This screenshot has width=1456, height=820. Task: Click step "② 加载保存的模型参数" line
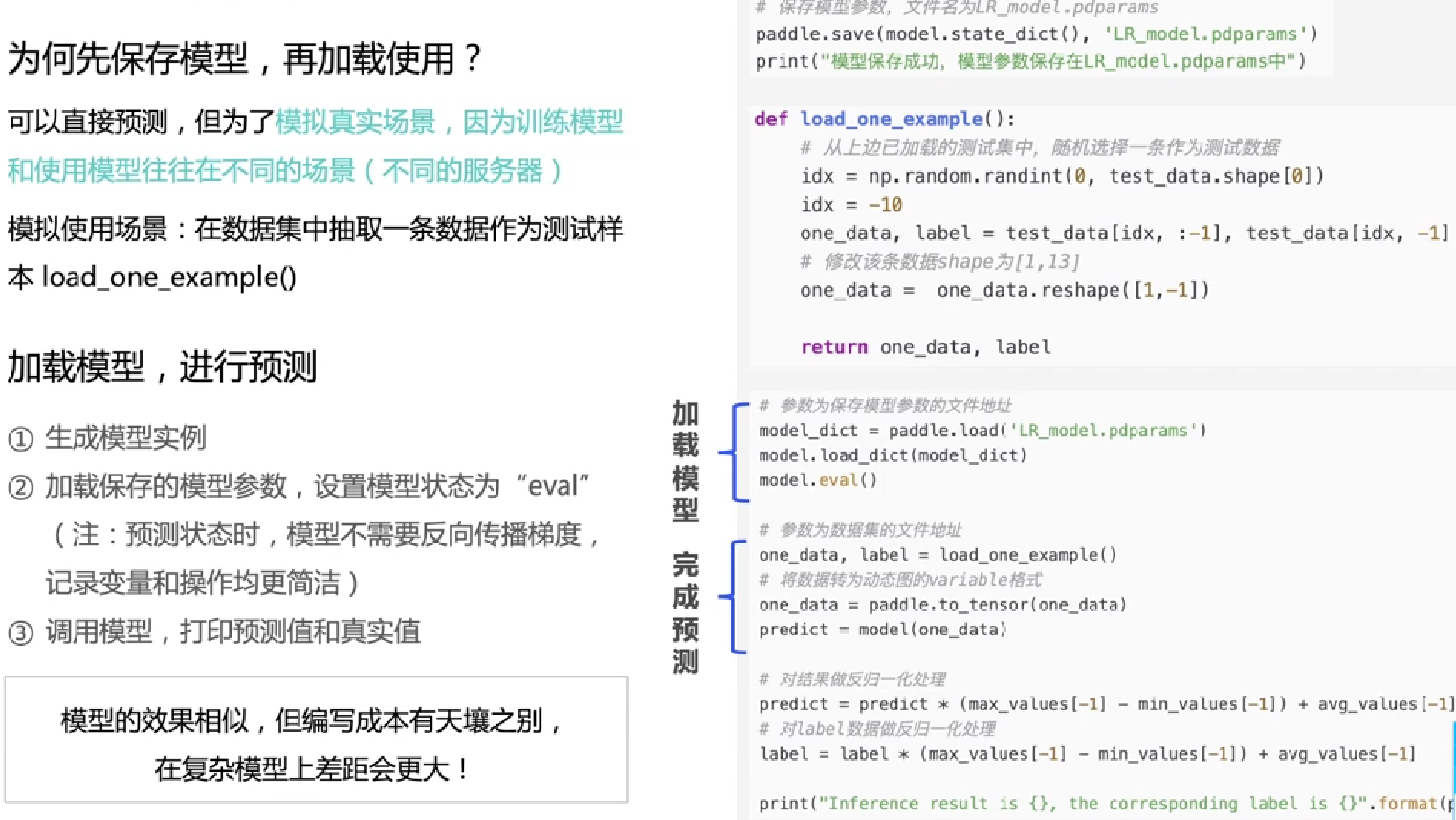[x=299, y=487]
